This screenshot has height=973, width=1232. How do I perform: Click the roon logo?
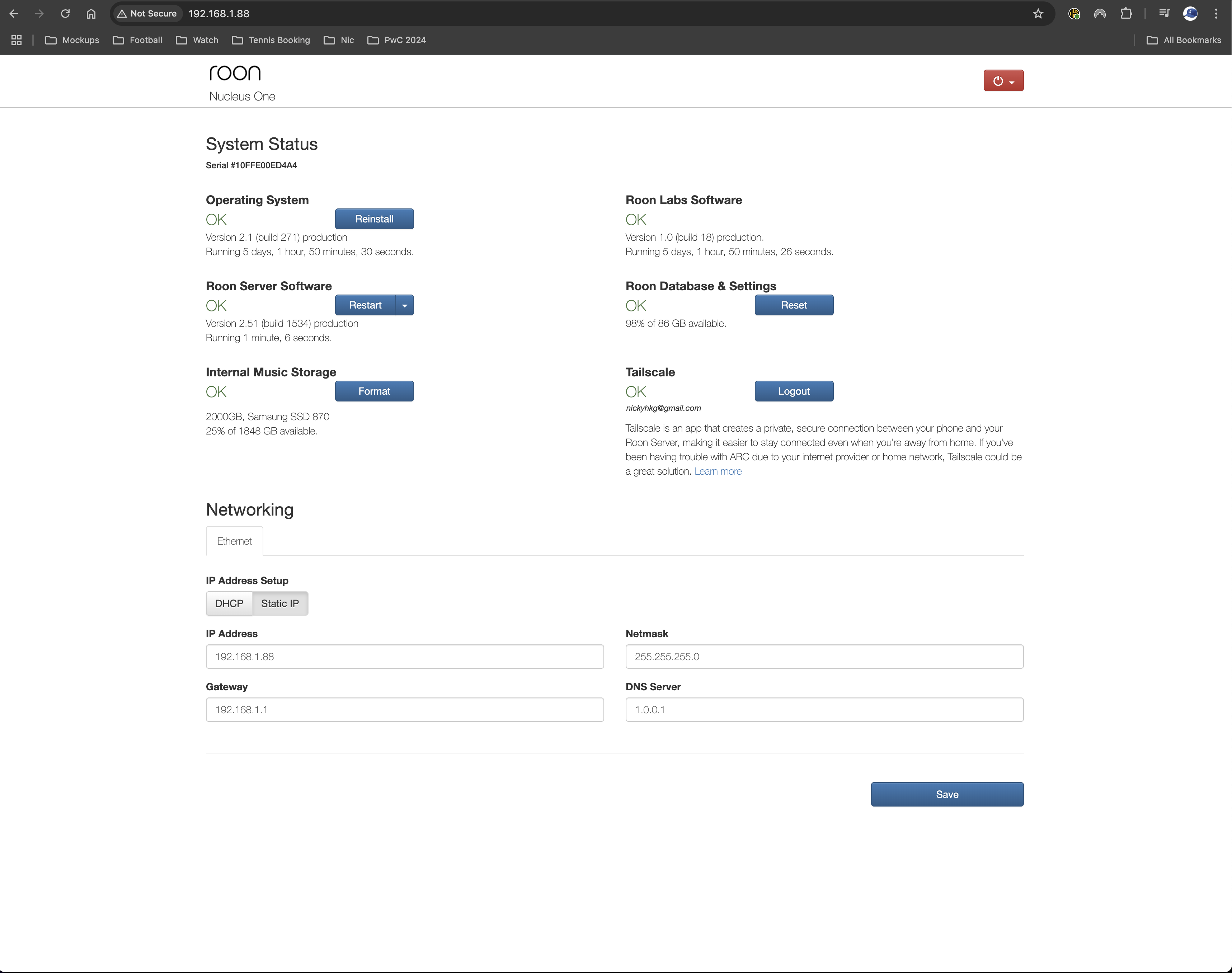pyautogui.click(x=235, y=73)
